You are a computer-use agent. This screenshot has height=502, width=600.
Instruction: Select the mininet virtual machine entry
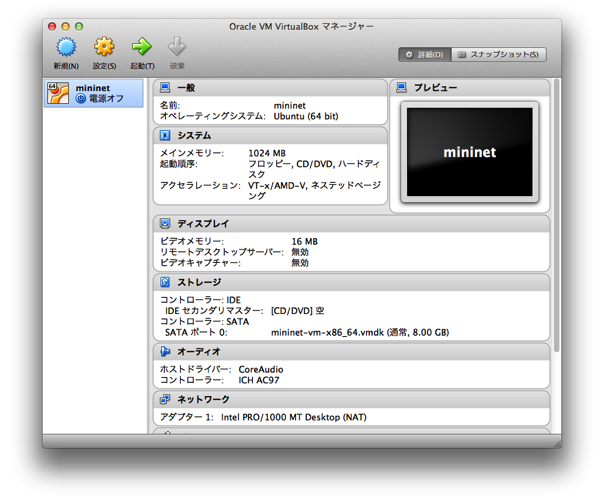[x=95, y=93]
